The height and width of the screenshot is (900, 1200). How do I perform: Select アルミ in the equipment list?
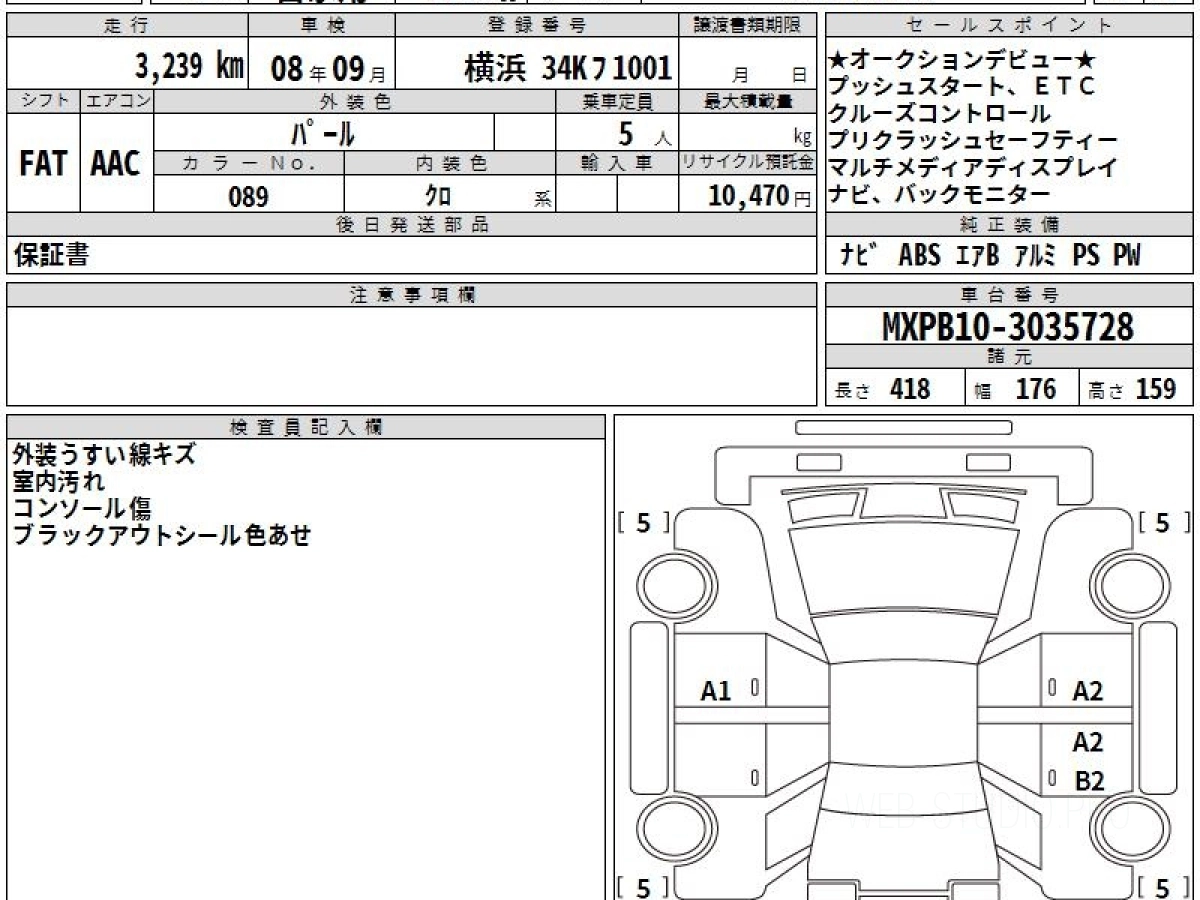(x=1036, y=255)
